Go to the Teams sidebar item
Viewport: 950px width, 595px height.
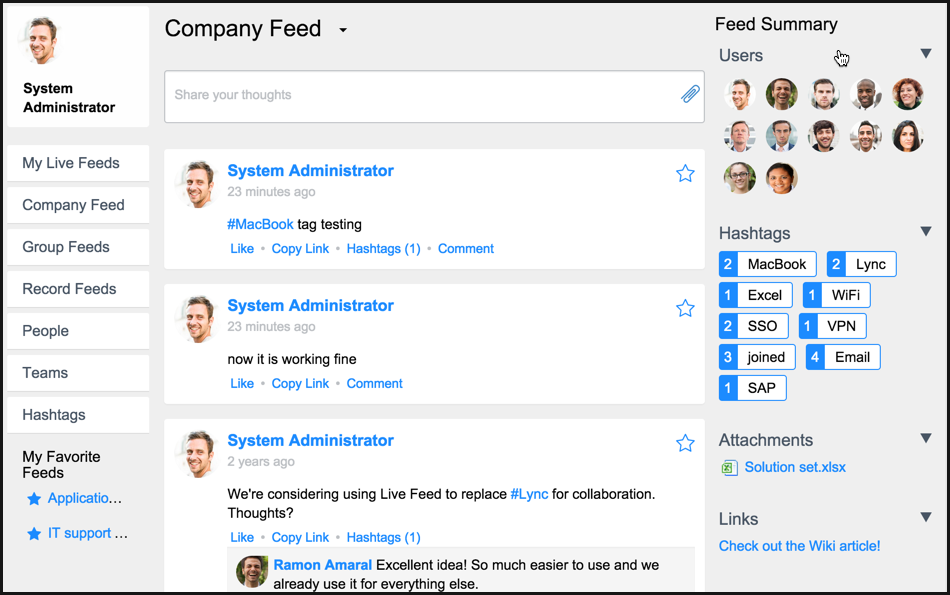(78, 373)
